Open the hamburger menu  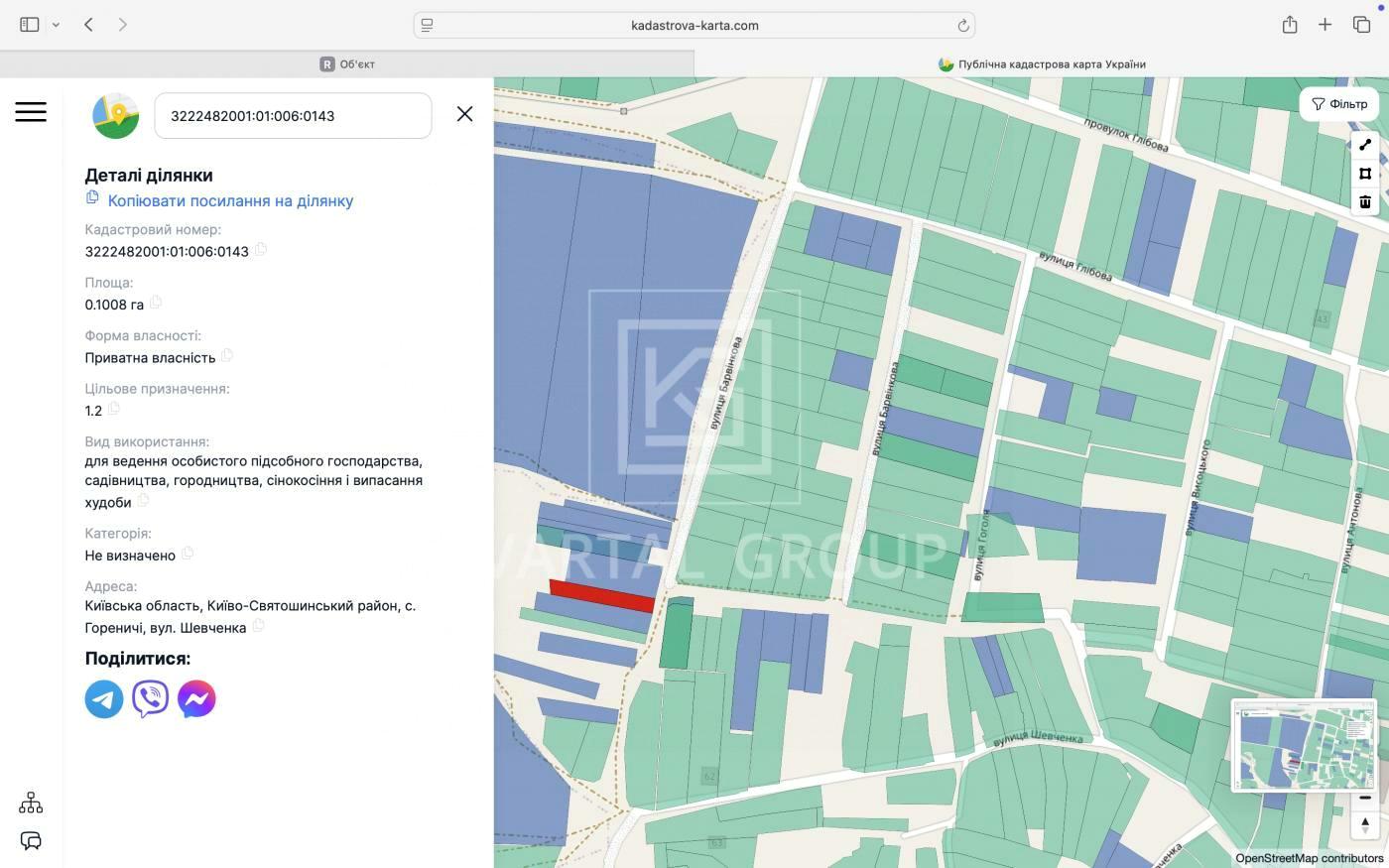(31, 112)
